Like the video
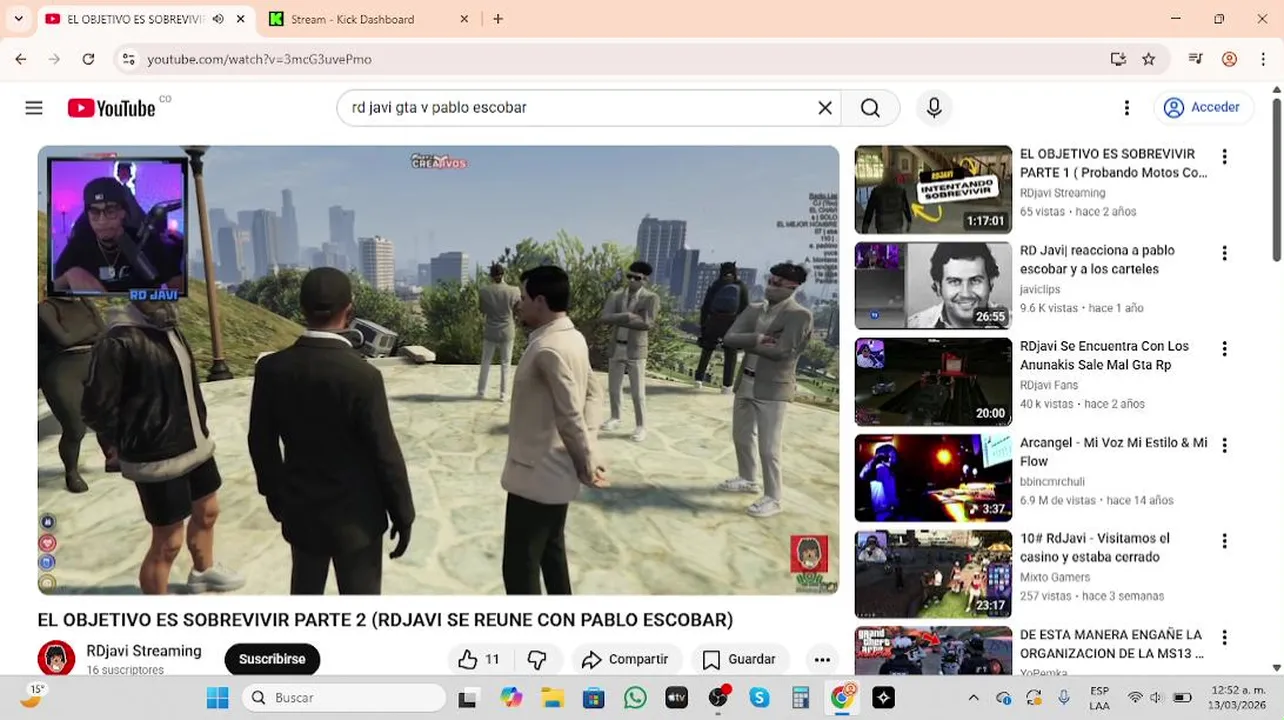The image size is (1284, 720). pyautogui.click(x=479, y=659)
